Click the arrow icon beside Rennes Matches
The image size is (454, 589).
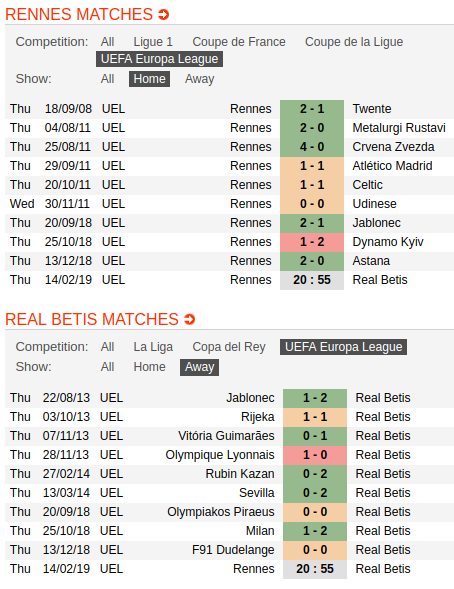(164, 15)
